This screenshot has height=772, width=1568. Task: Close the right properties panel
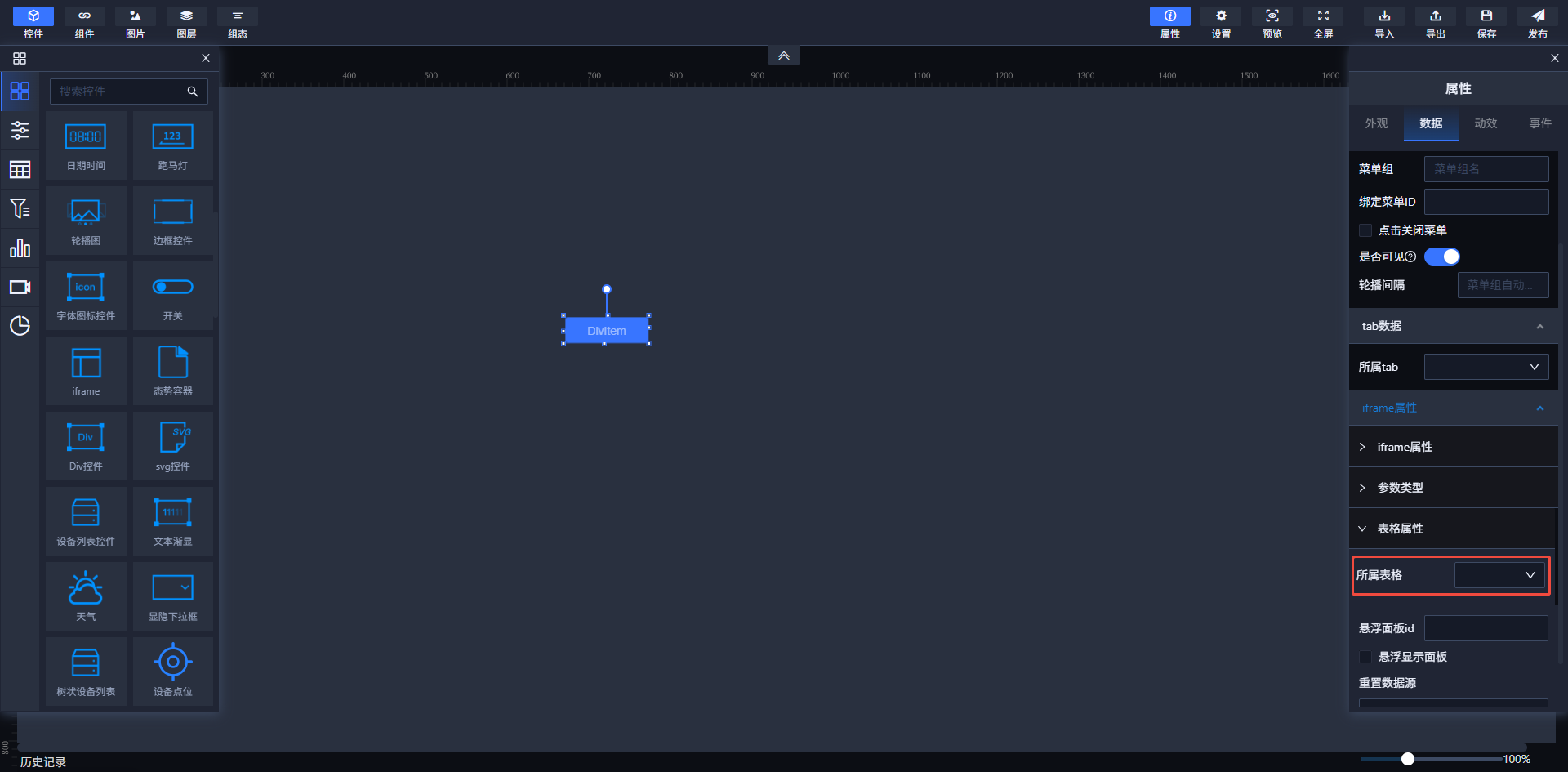1555,58
